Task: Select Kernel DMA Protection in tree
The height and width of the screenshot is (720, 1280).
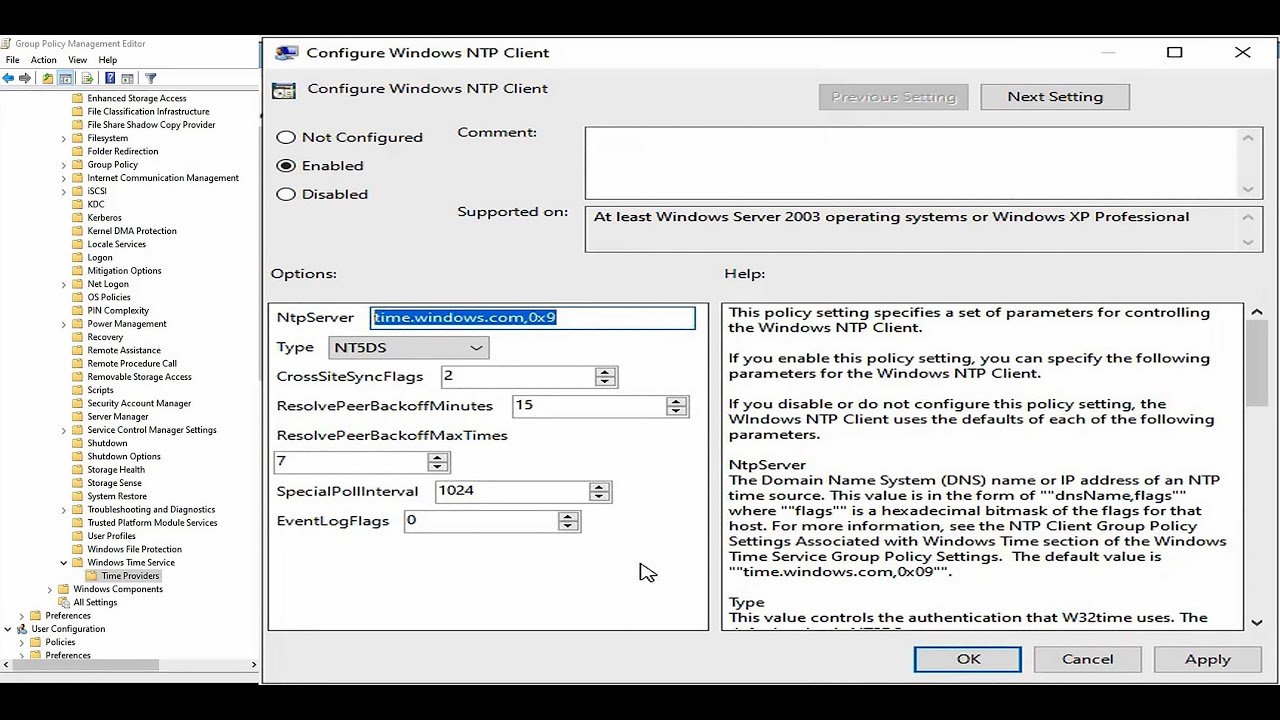Action: pos(132,231)
